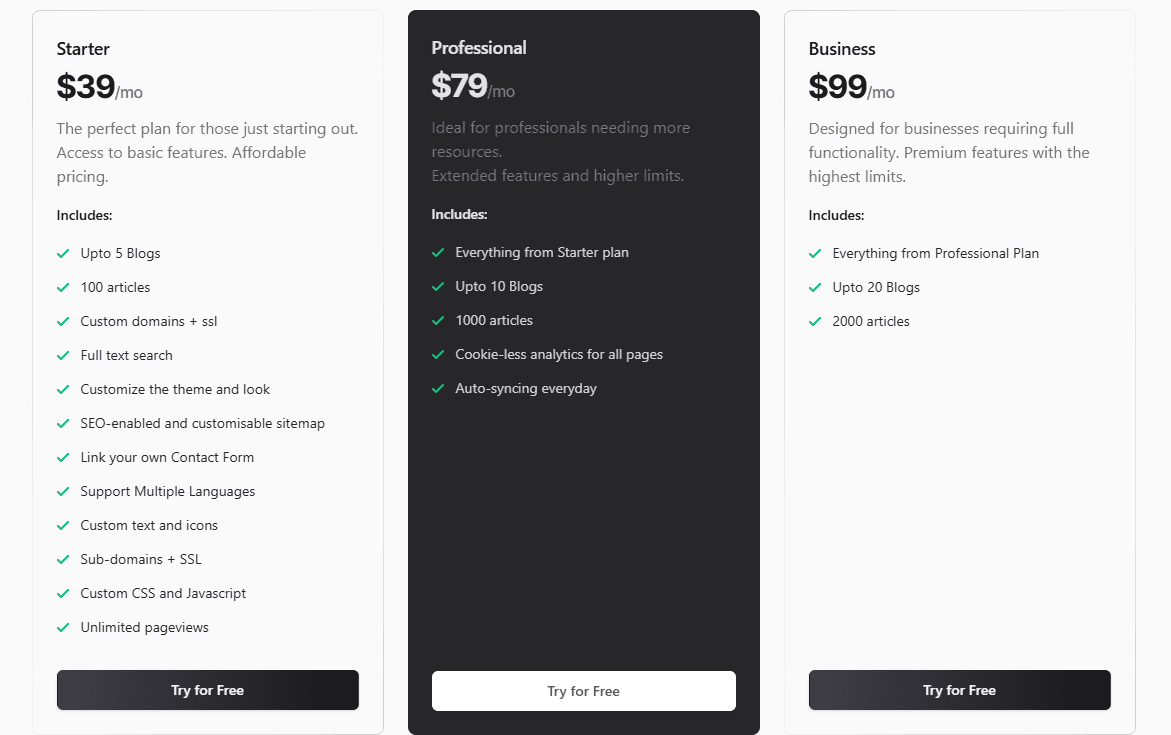Screen dimensions: 1171x735
Task: Select the checkmark for Custom domains + ssl
Action: pos(63,321)
